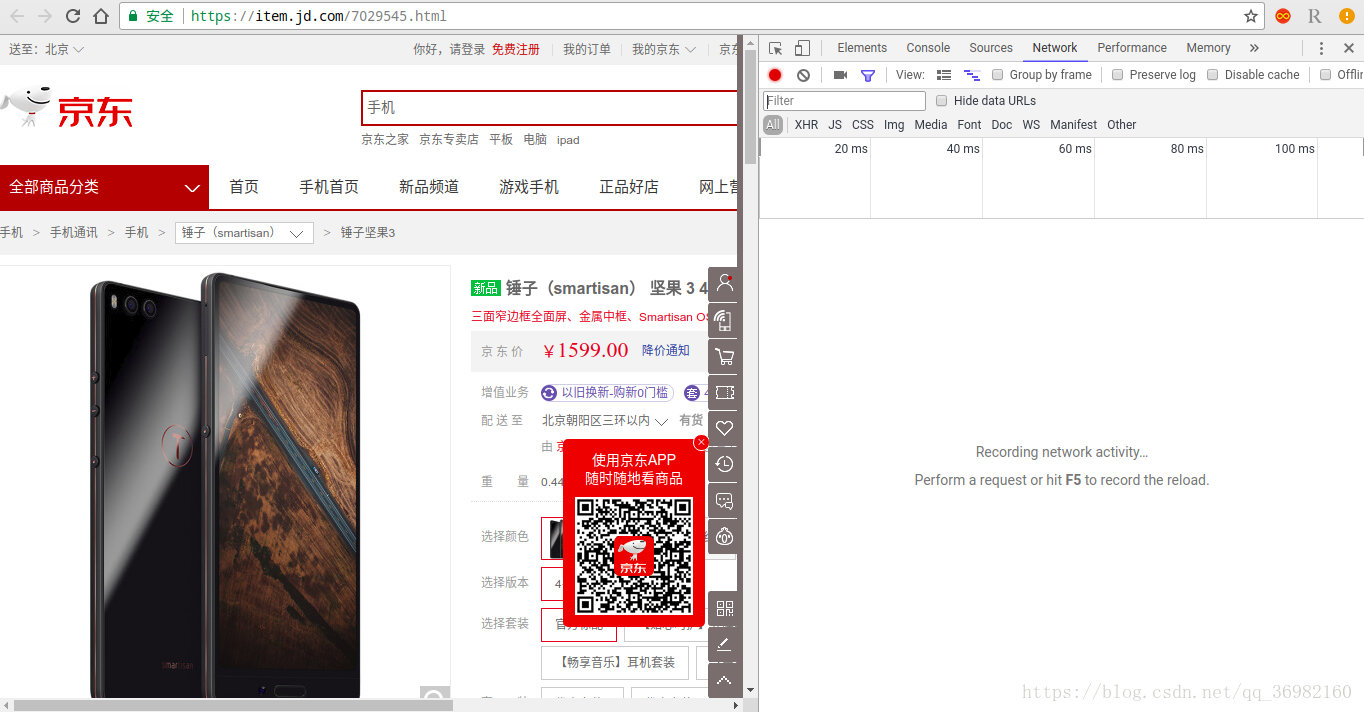Screen dimensions: 1364x712
Task: Open the JD sidebar customer chat icon
Action: 725,500
